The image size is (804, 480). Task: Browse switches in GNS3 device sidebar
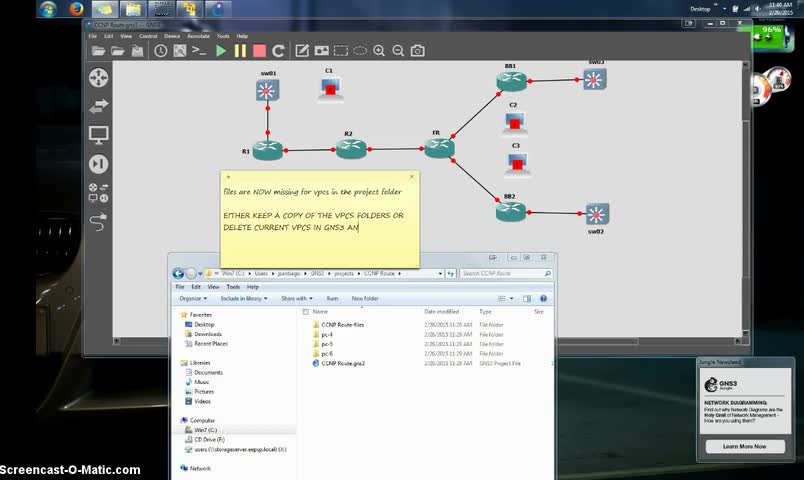pos(98,106)
